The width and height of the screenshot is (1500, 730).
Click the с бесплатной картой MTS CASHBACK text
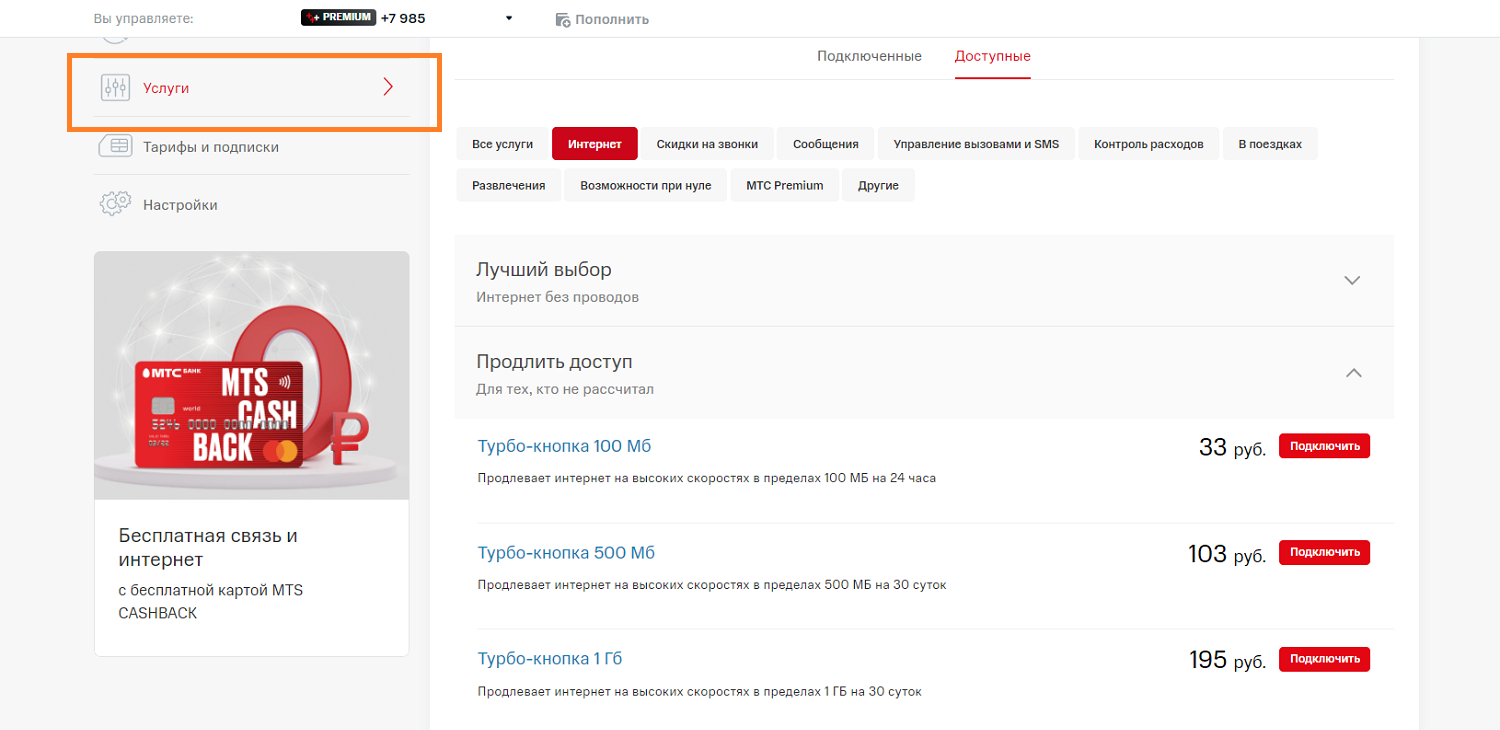(211, 601)
